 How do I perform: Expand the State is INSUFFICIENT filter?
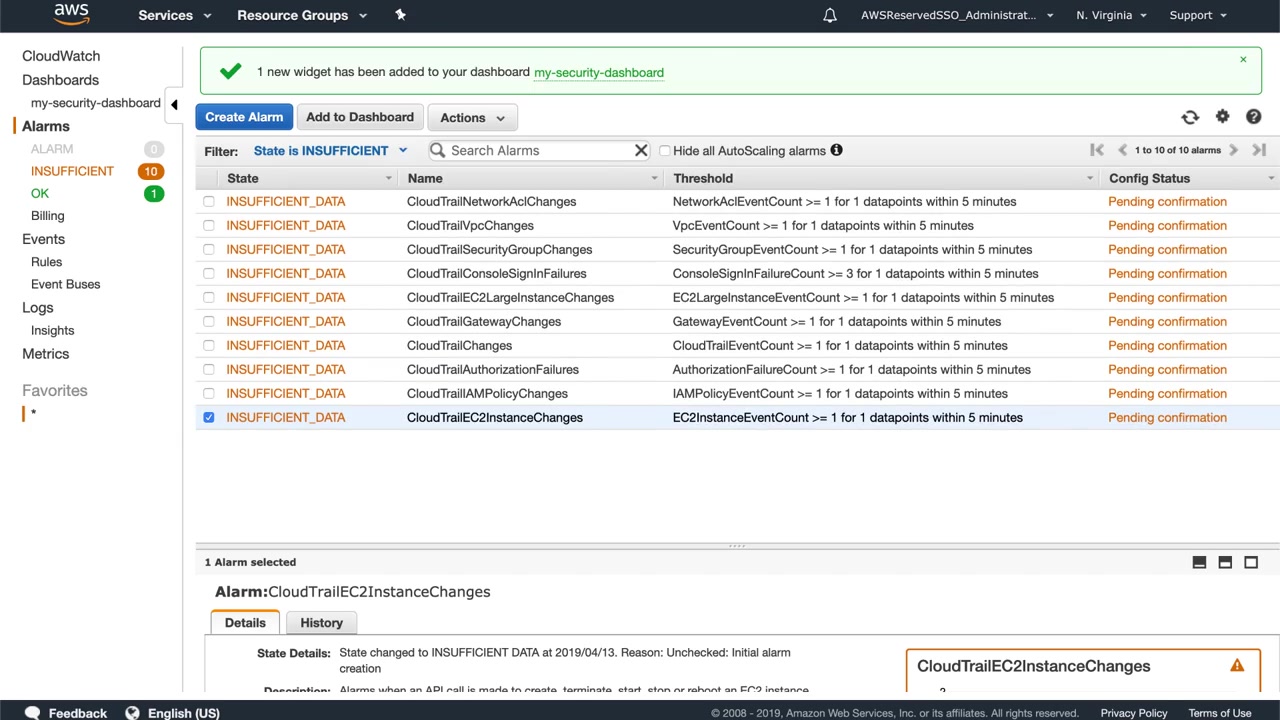pos(330,151)
